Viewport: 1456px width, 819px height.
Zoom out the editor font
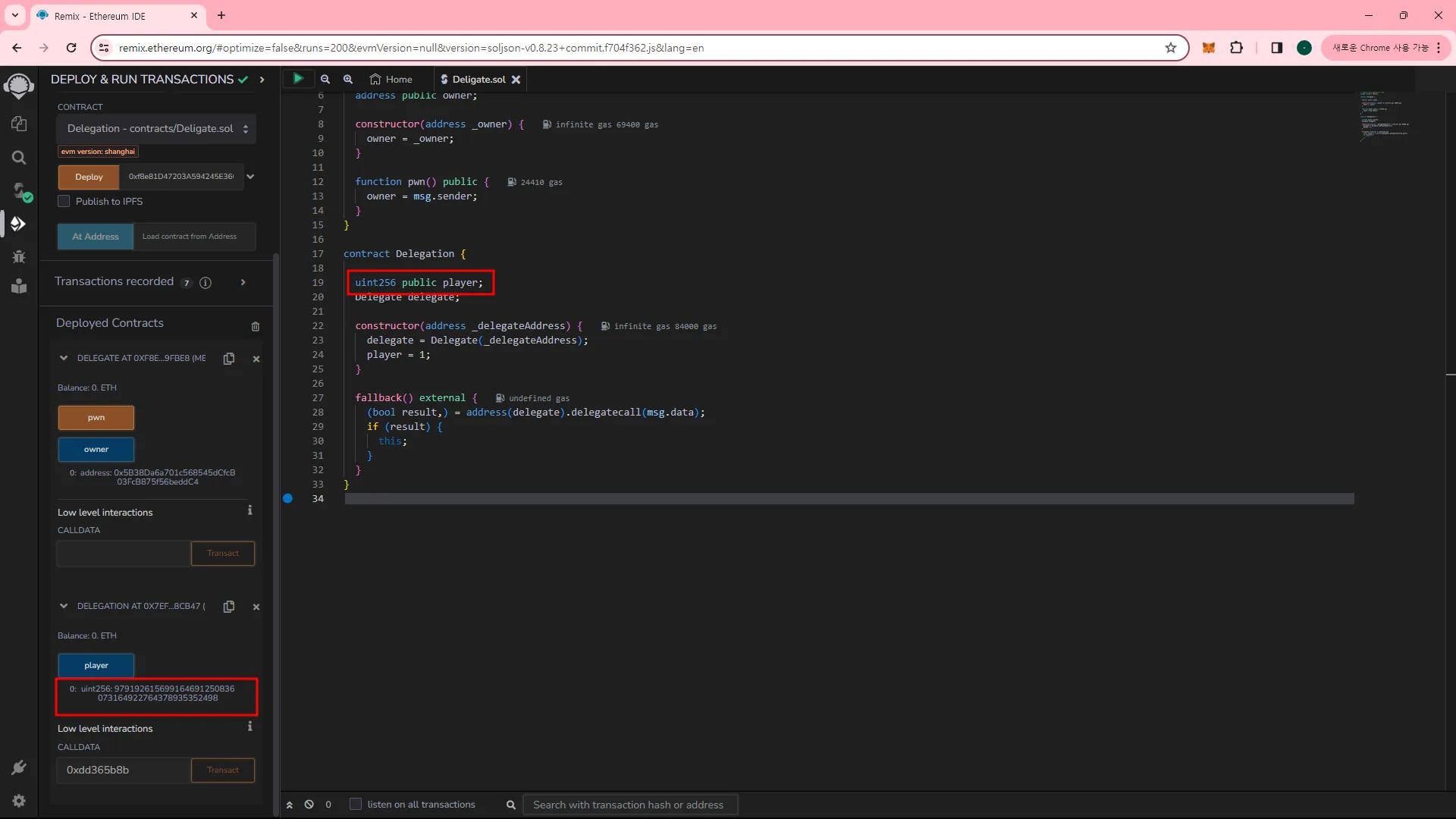coord(325,79)
